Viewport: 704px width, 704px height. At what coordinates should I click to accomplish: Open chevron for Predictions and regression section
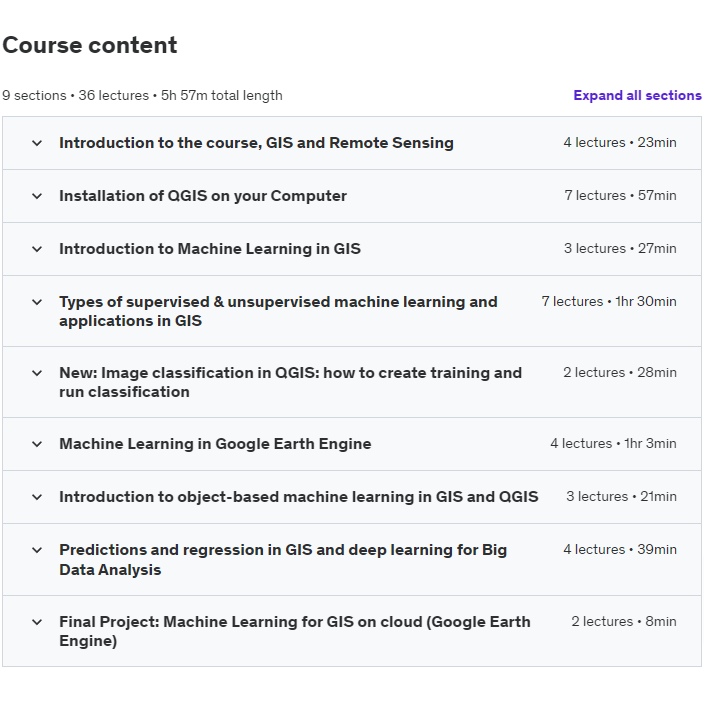(37, 550)
